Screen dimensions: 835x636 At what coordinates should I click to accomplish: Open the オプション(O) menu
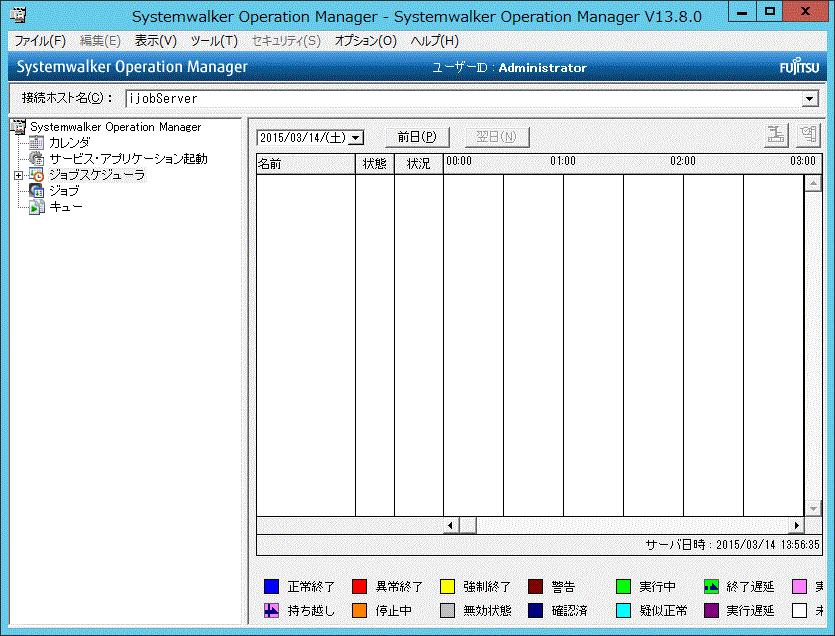[x=365, y=41]
